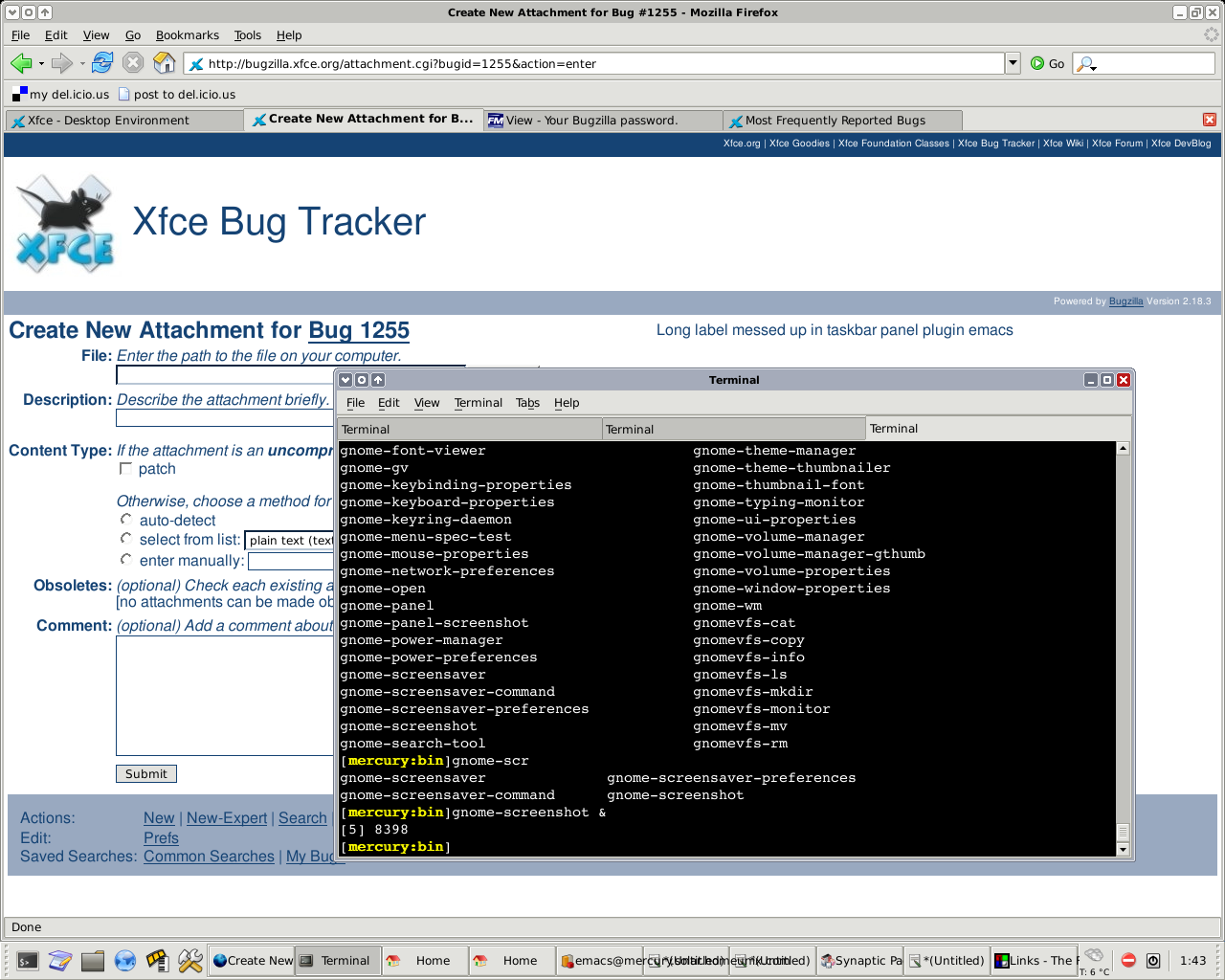Check the patch checkbox
1225x980 pixels.
pos(125,469)
